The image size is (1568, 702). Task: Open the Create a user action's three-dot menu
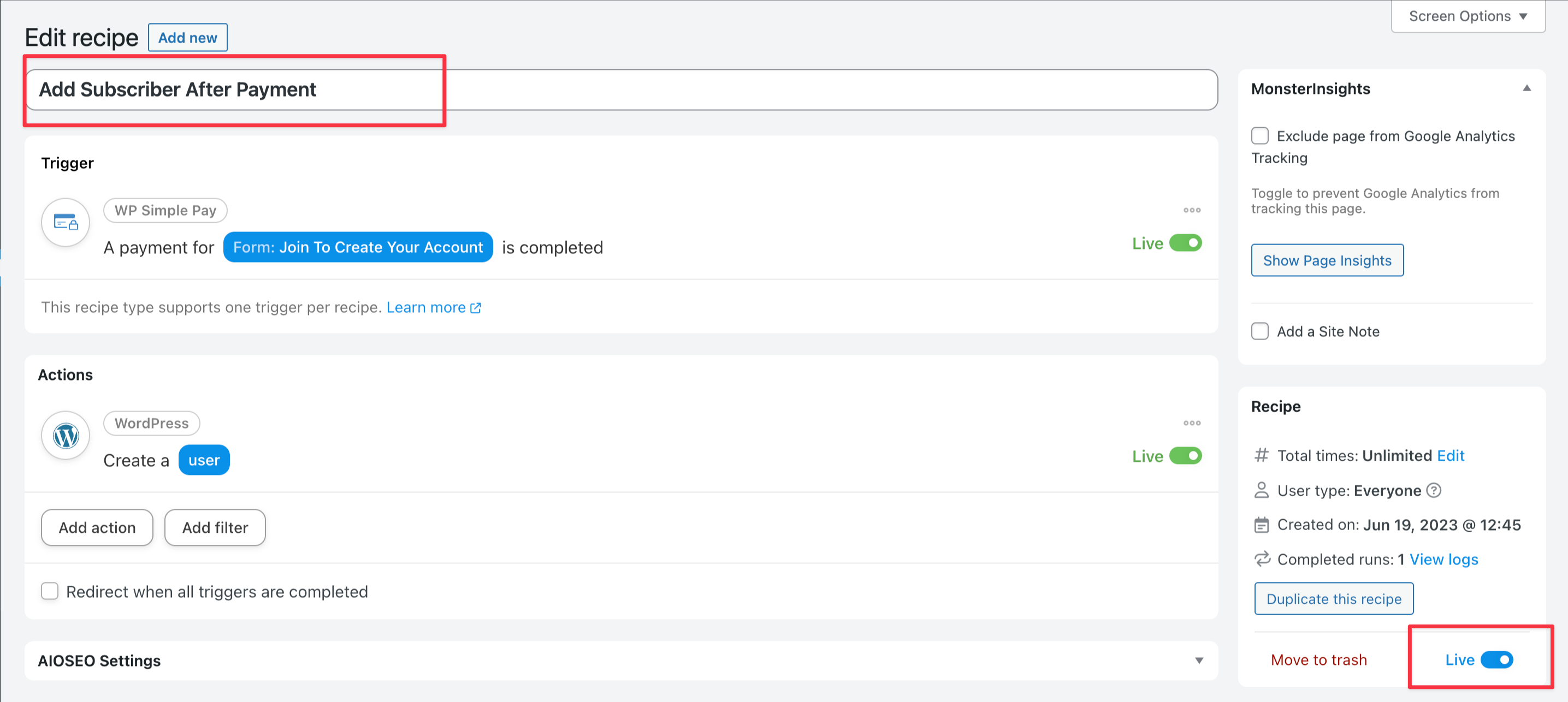1192,423
